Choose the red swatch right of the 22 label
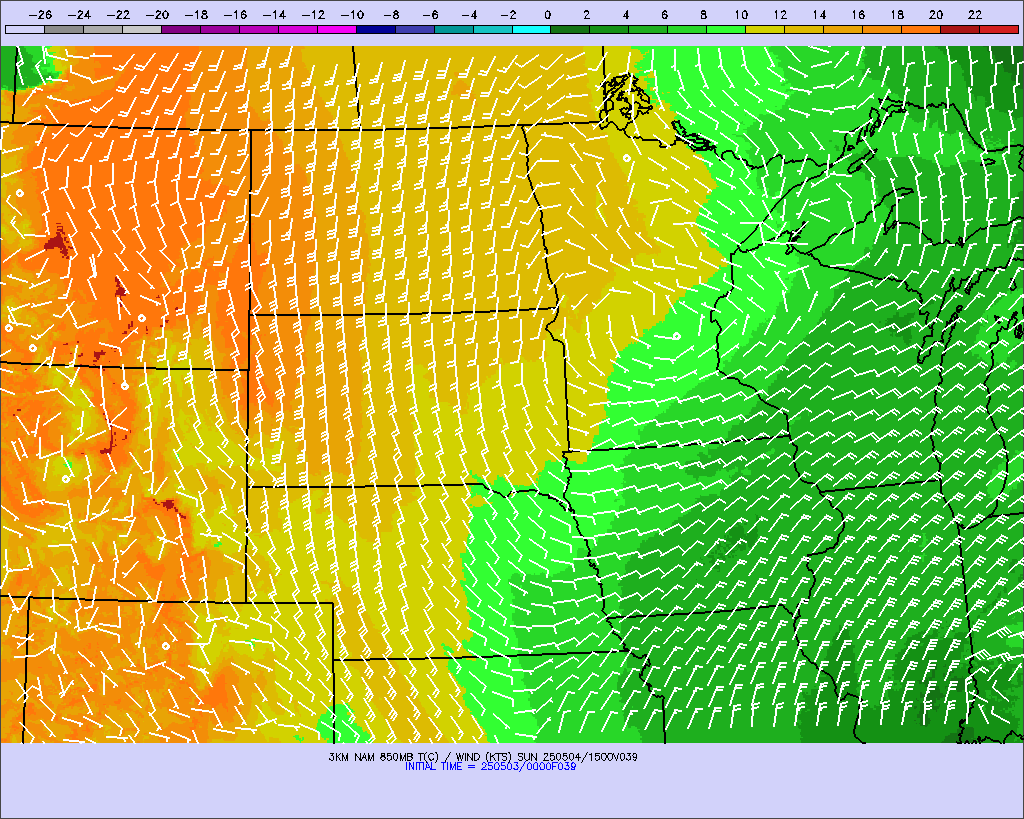Screen dimensions: 1024x819 click(x=999, y=29)
